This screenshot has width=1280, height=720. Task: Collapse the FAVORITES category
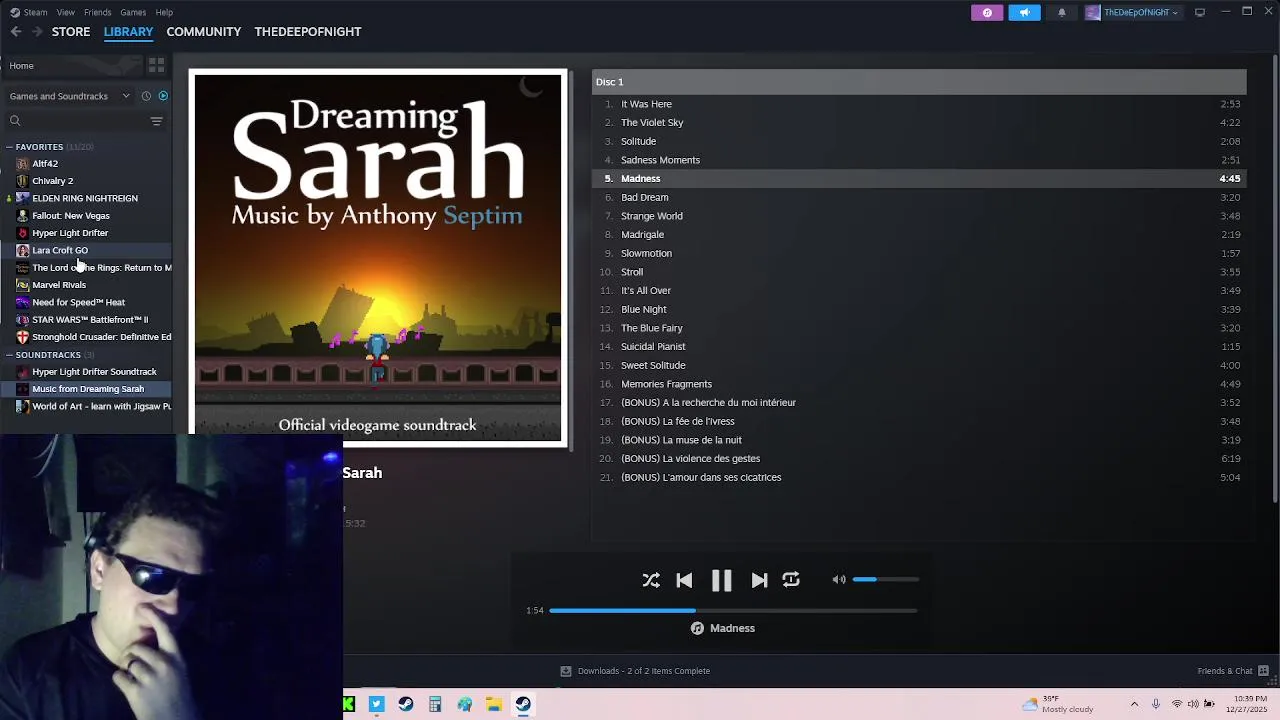click(x=9, y=147)
